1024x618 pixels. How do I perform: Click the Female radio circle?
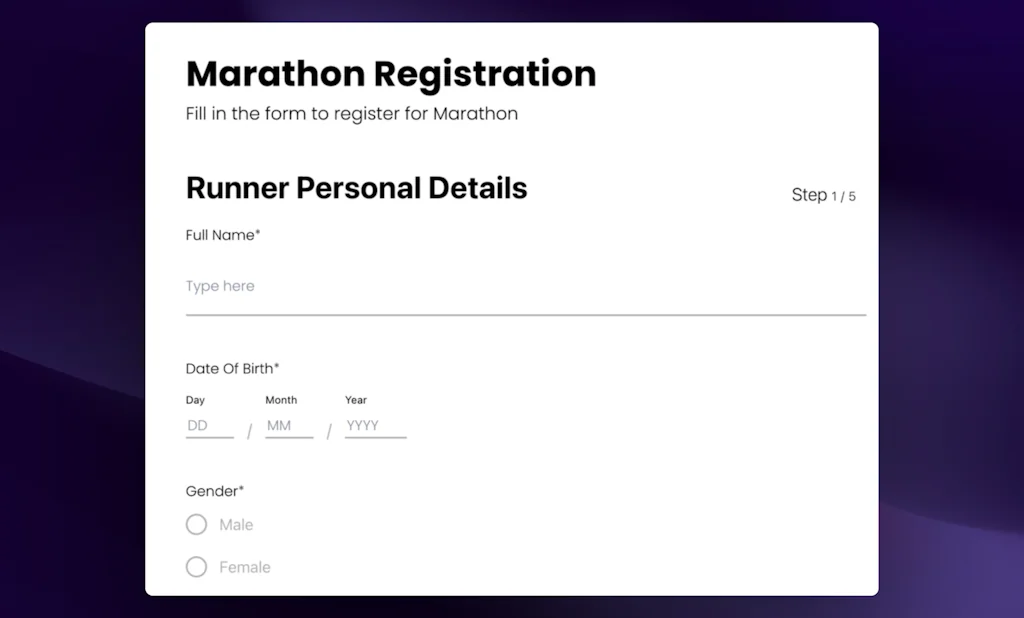pyautogui.click(x=196, y=567)
